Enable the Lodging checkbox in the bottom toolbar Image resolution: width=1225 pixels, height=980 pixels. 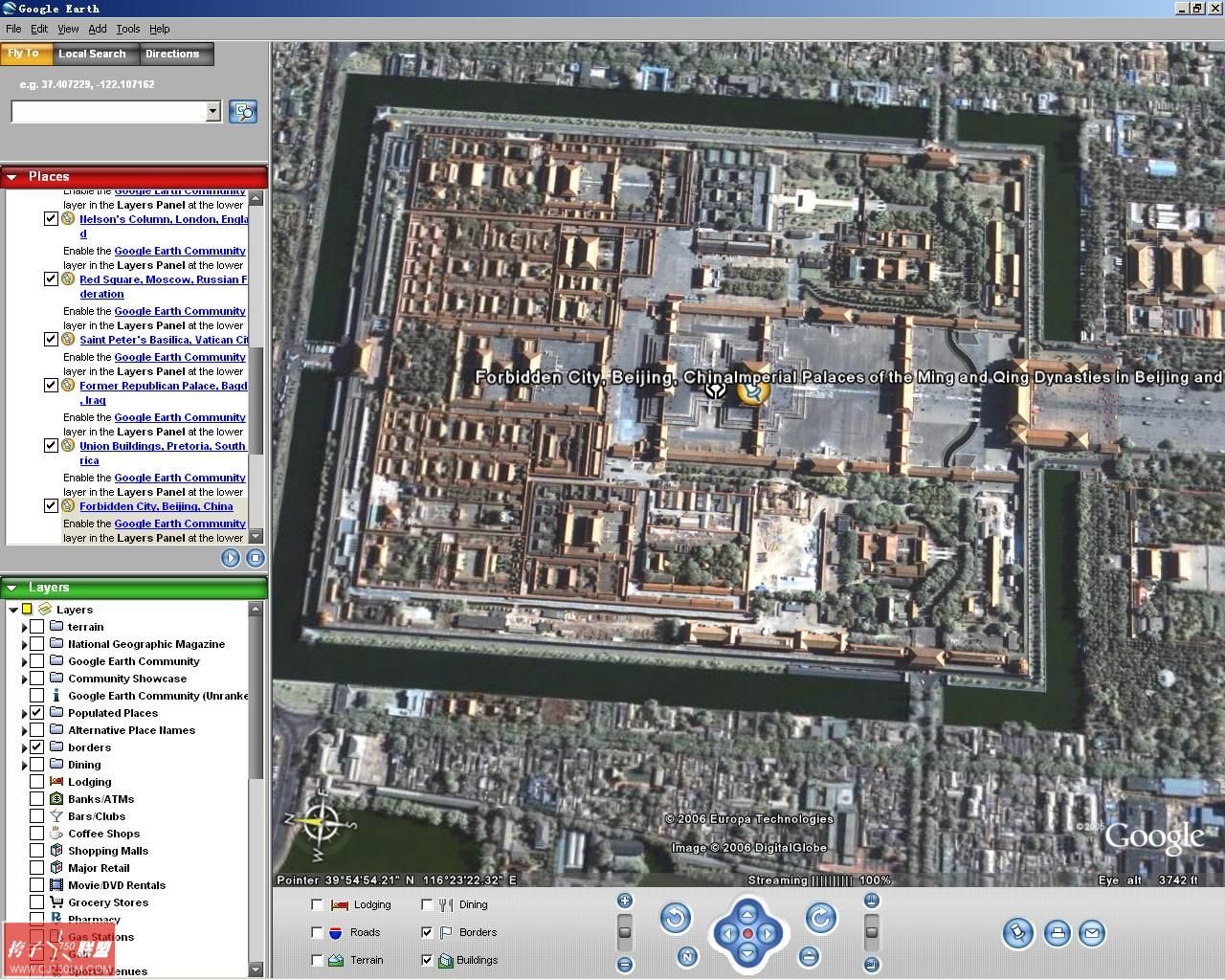pos(317,904)
